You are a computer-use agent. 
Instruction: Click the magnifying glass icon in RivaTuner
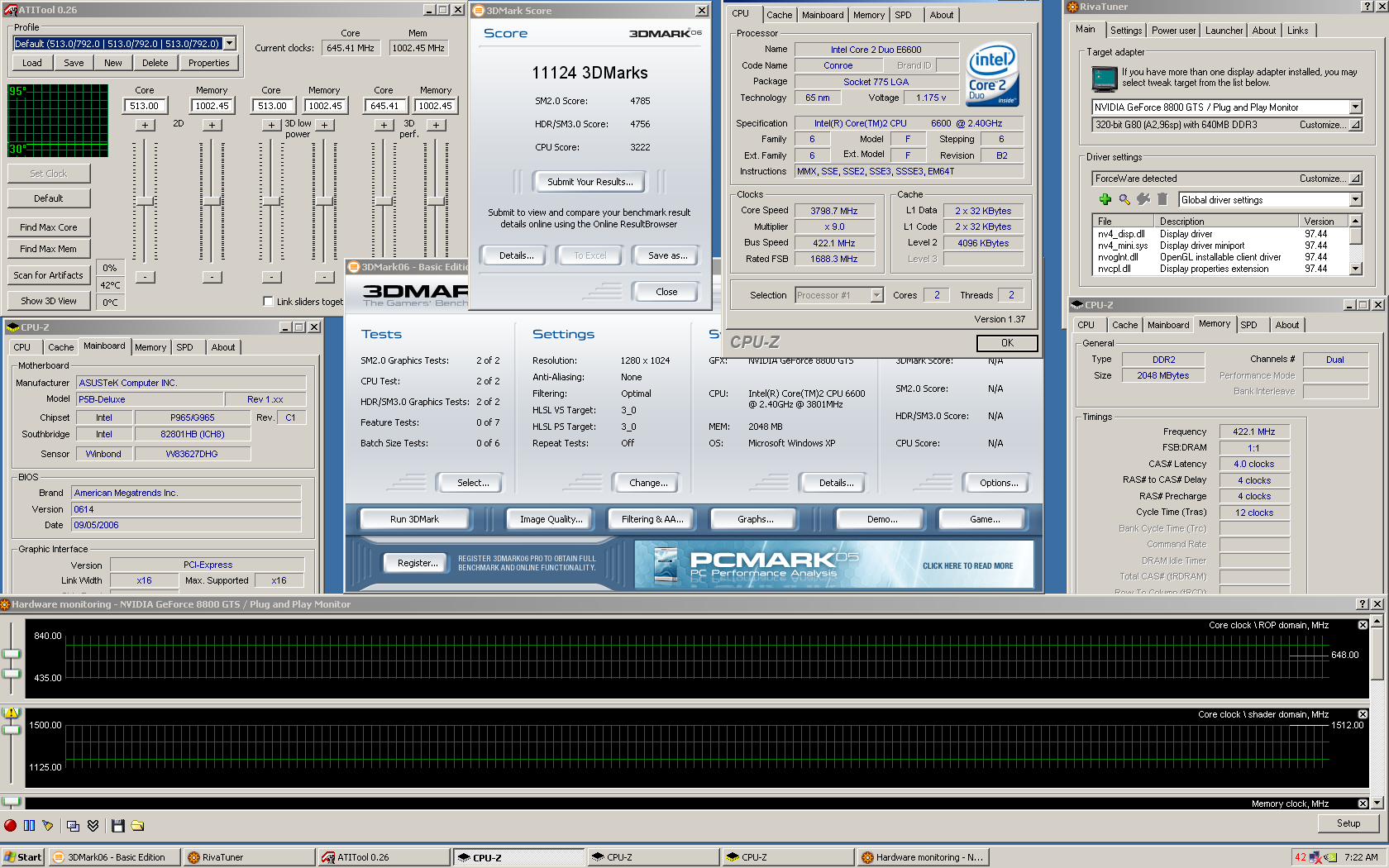[x=1124, y=199]
